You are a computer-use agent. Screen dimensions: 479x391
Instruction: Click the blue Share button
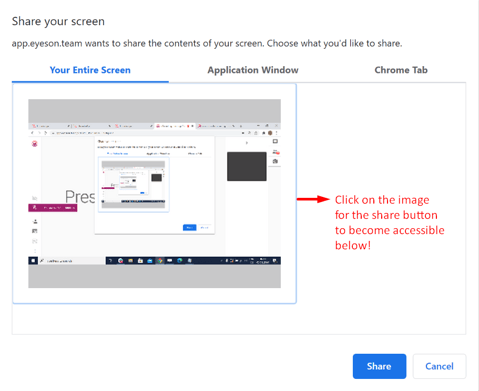[x=379, y=366]
